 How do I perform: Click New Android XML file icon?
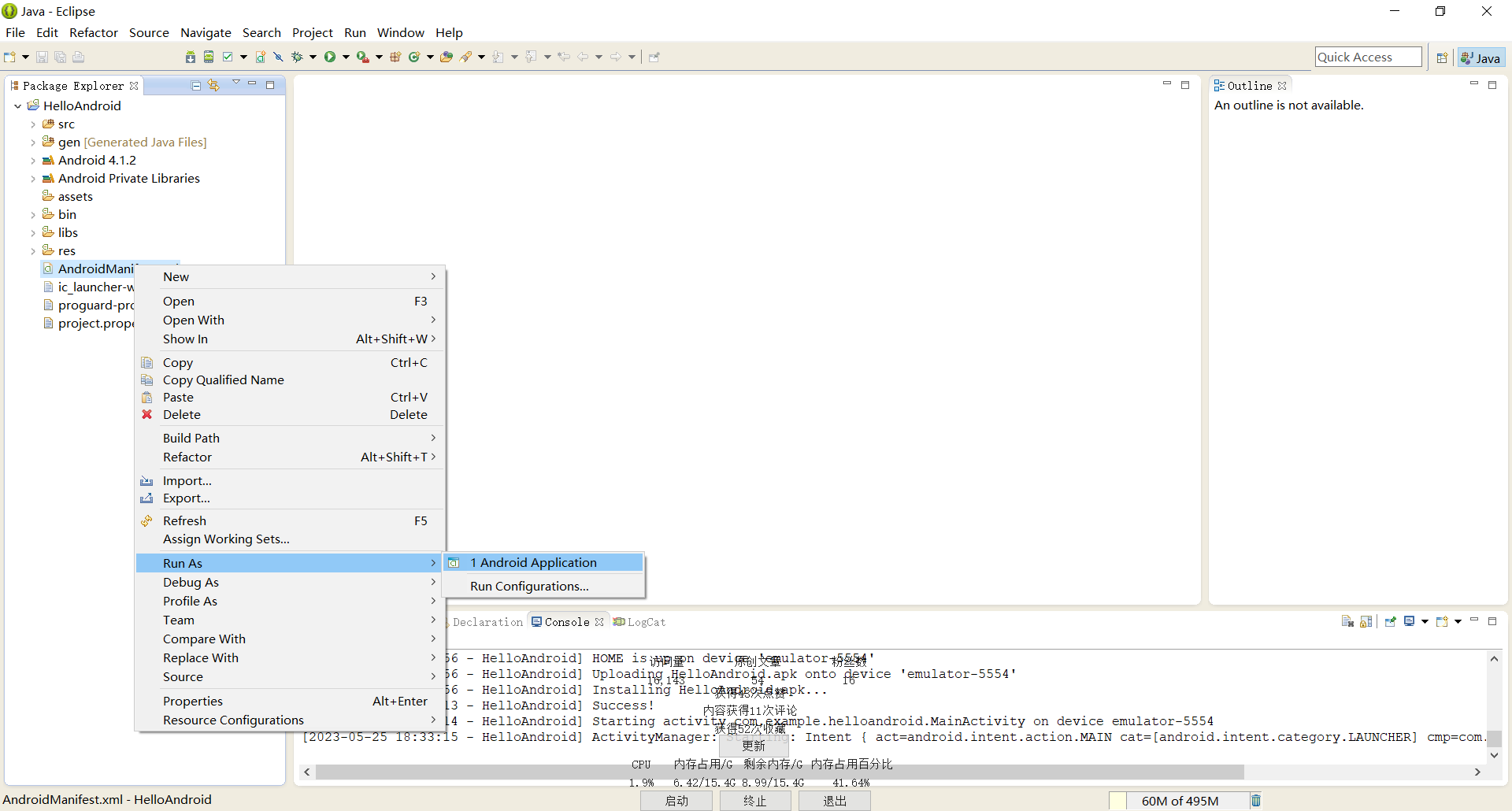click(261, 57)
